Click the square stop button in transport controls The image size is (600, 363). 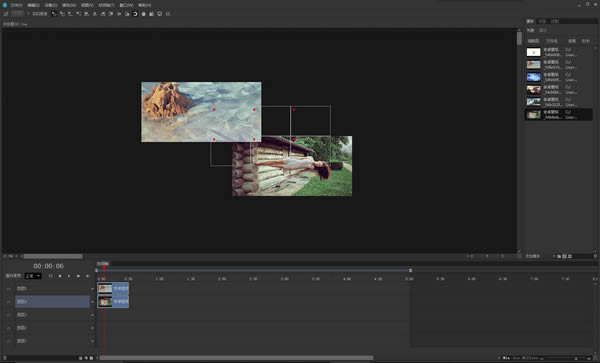pos(60,276)
